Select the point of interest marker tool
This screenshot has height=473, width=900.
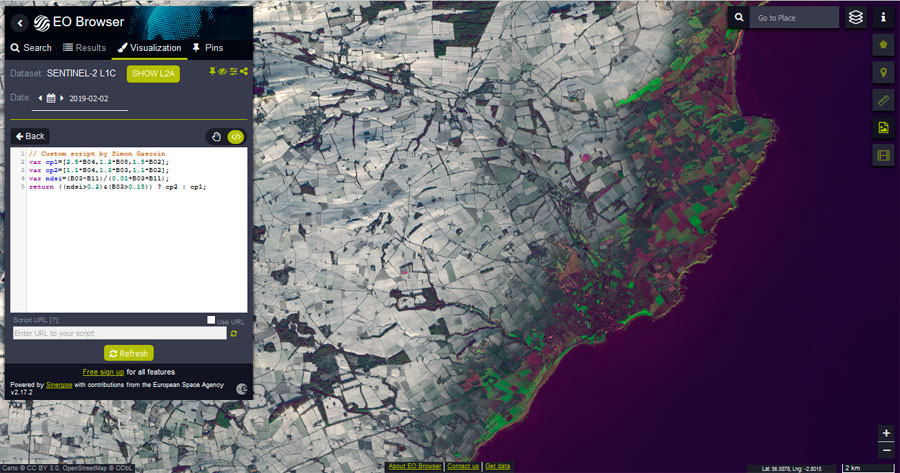point(883,72)
